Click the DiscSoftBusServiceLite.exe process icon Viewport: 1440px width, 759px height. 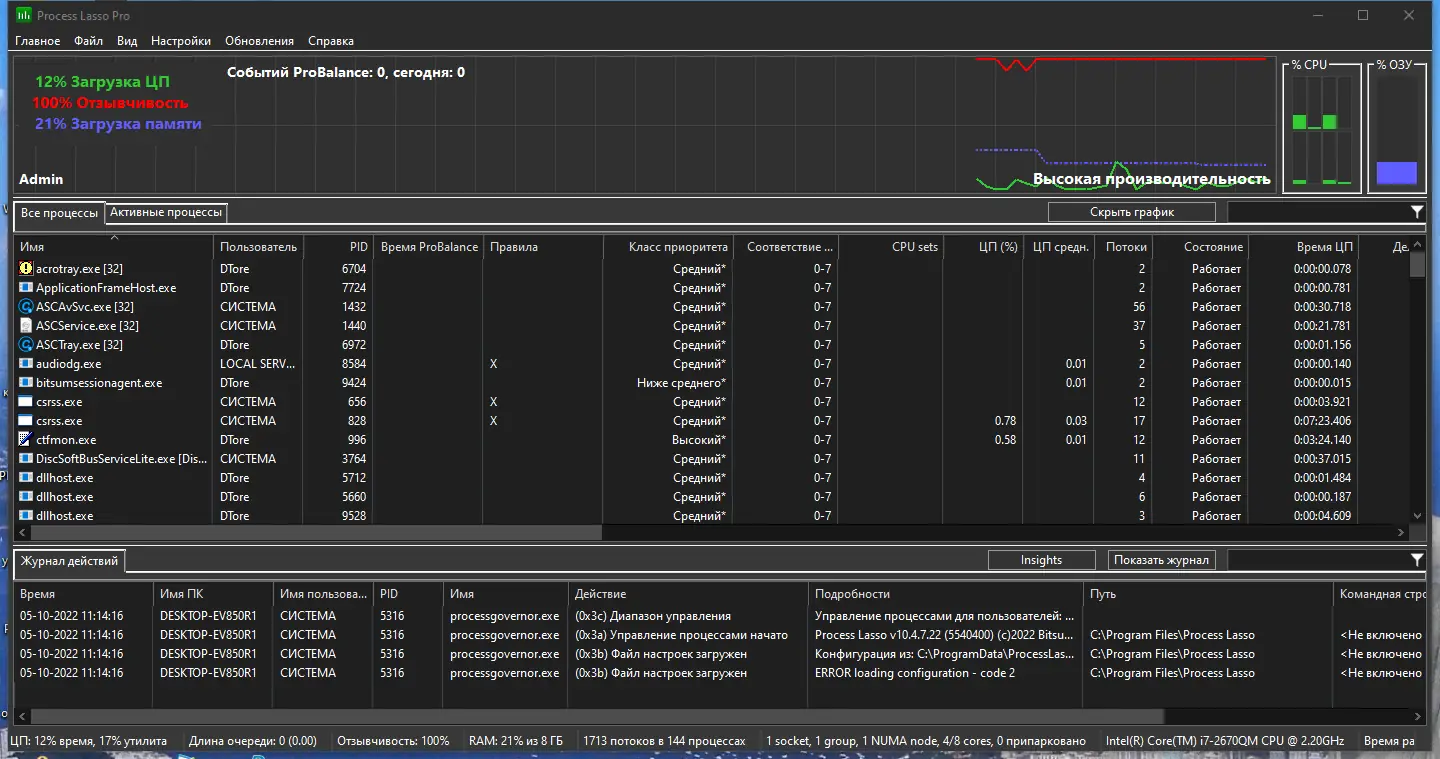26,459
